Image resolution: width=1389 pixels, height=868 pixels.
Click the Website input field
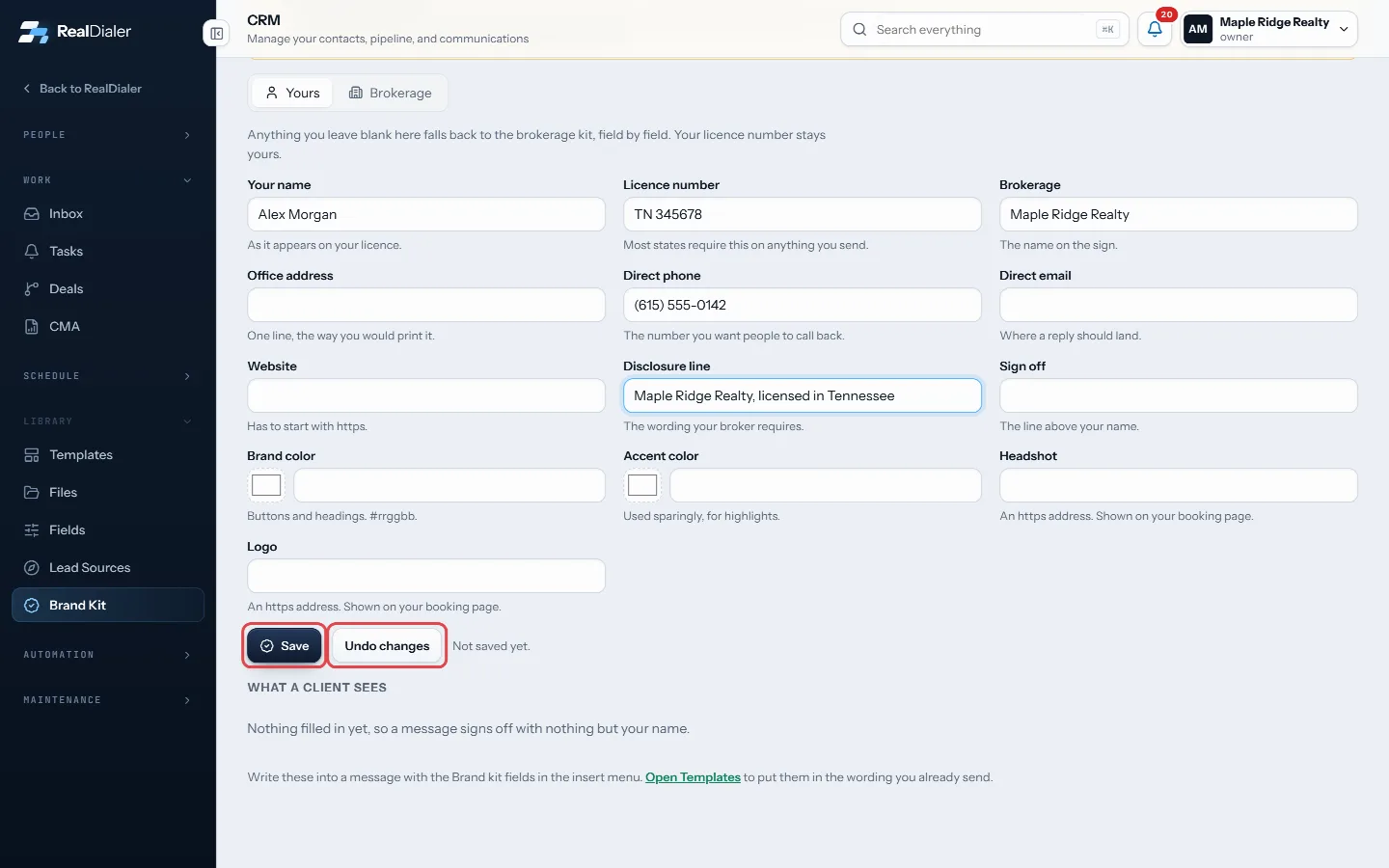point(426,396)
